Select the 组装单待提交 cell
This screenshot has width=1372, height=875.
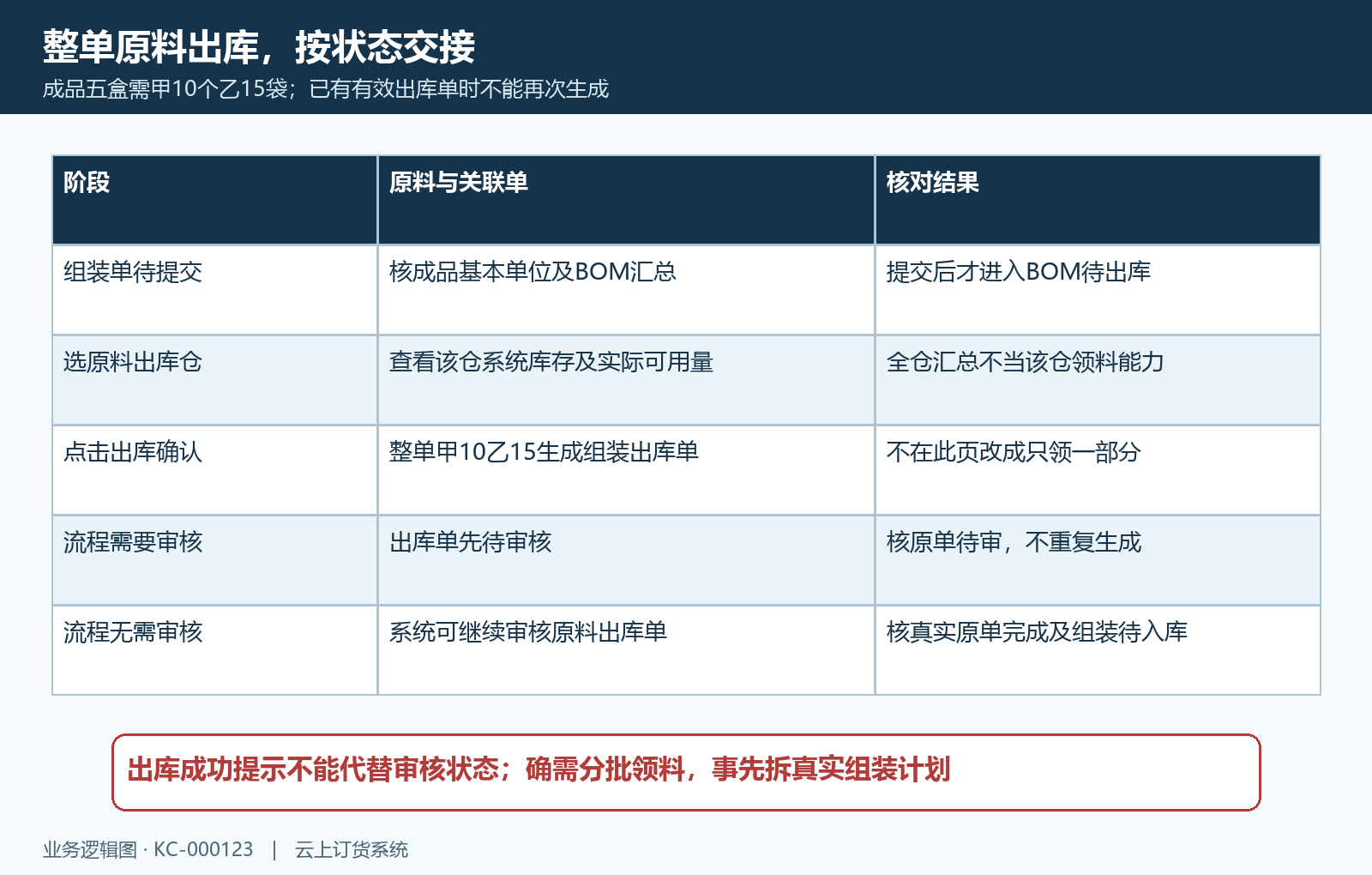click(x=215, y=290)
